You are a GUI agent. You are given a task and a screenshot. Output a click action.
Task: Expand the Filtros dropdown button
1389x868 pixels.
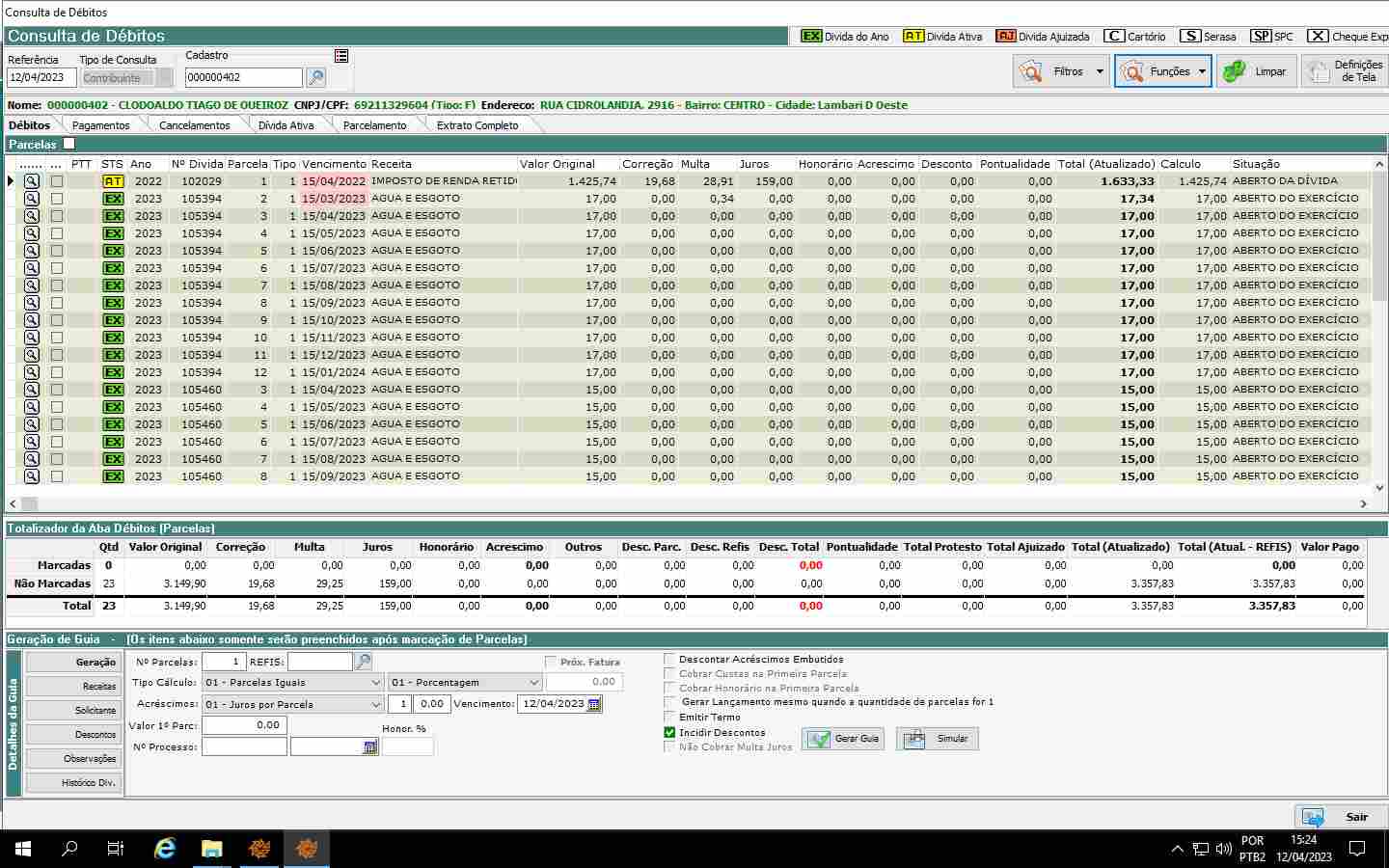1099,71
